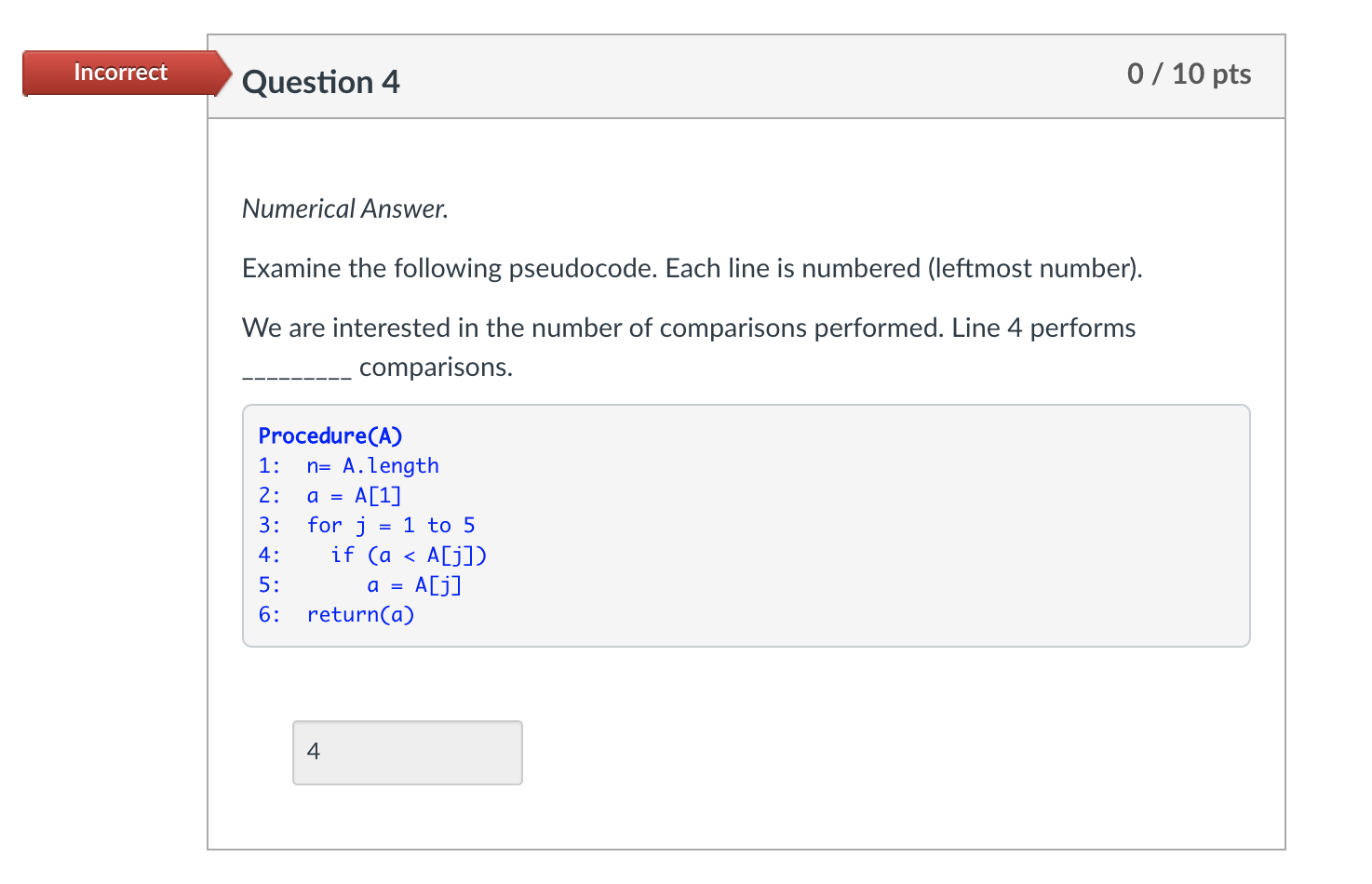Click the Question 4 header bar
Image resolution: width=1372 pixels, height=884 pixels.
pyautogui.click(x=745, y=76)
